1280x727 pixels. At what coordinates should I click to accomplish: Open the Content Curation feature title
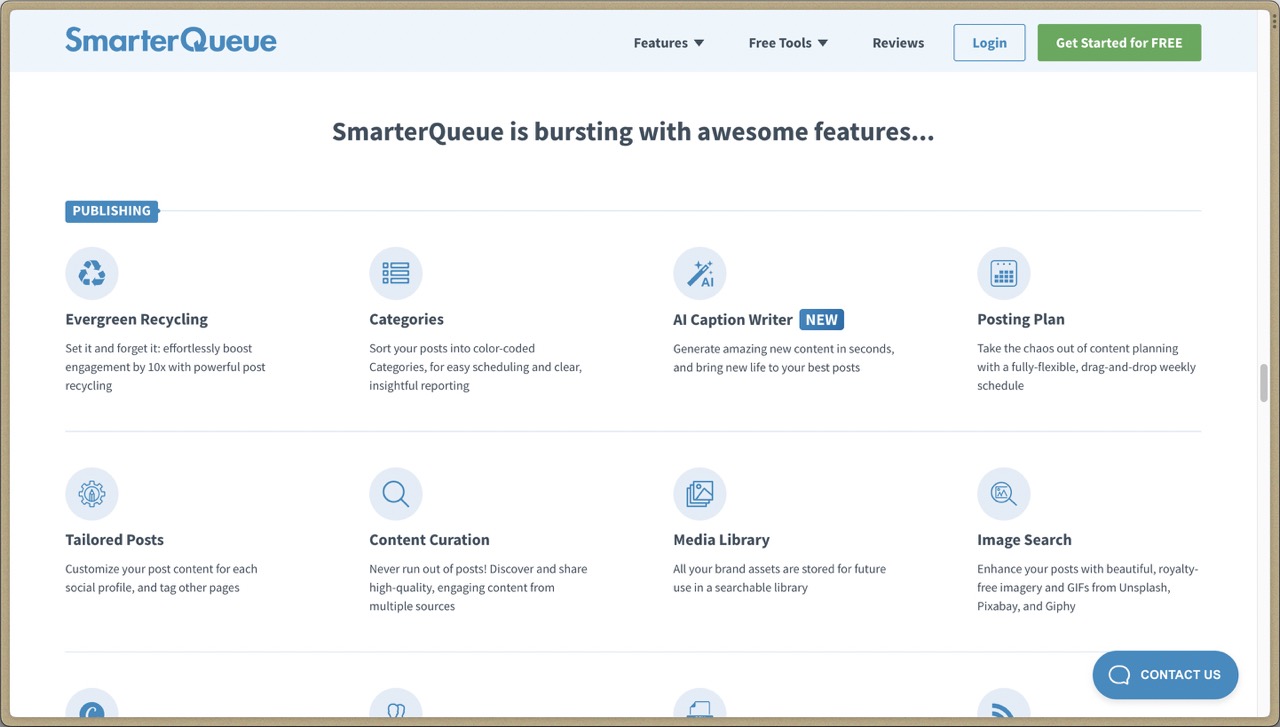pos(429,539)
